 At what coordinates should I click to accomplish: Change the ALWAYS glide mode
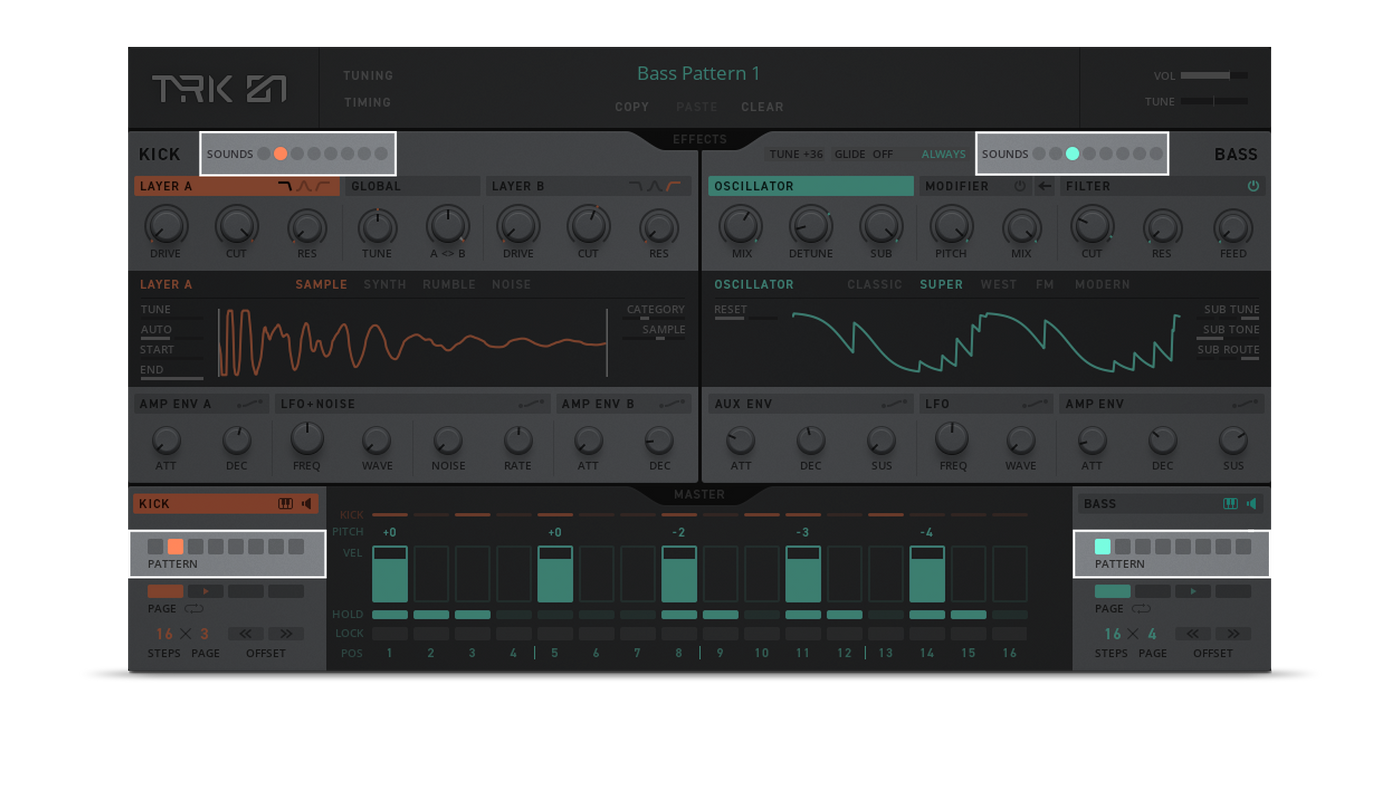click(944, 154)
